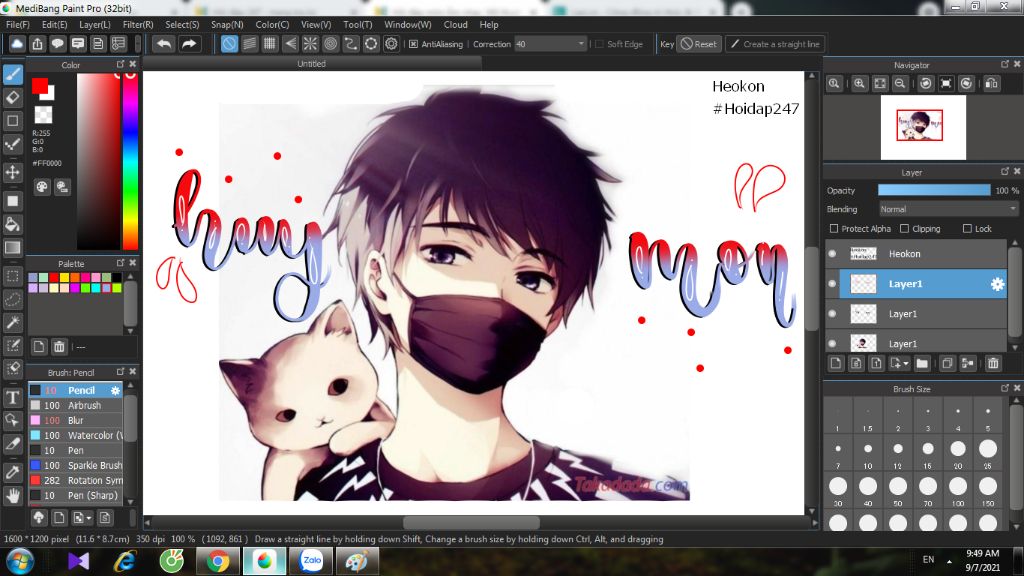Open the File menu
1024x576 pixels.
18,25
